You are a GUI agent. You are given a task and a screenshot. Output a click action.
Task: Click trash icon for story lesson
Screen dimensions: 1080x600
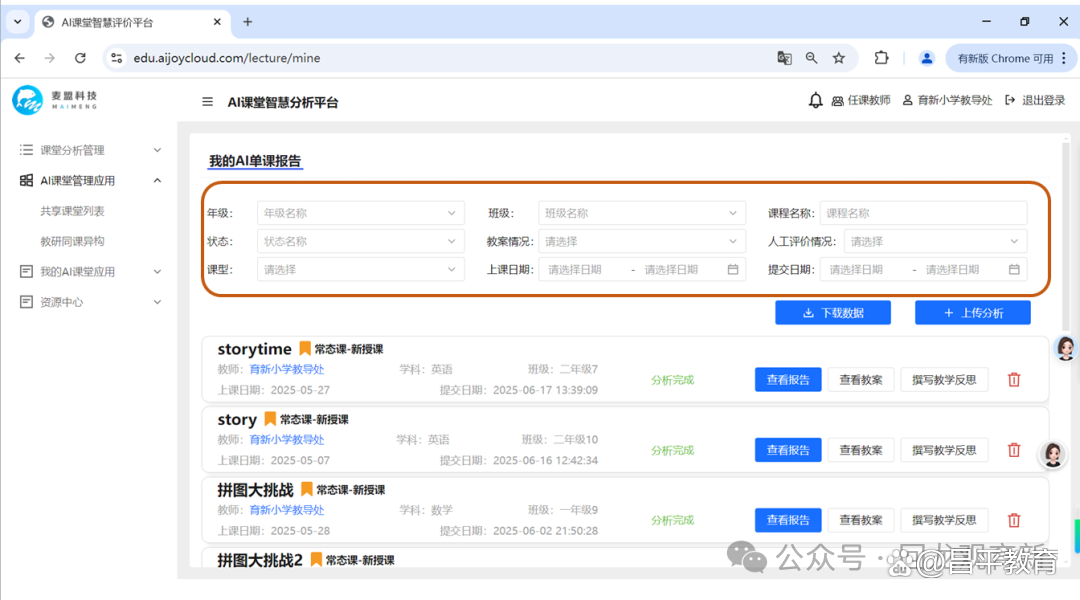(1014, 450)
